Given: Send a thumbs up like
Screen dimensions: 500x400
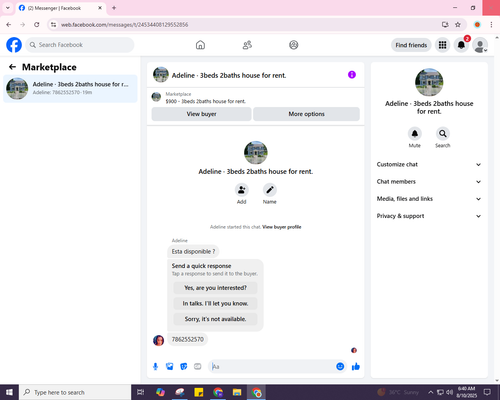Looking at the screenshot, I should pos(356,367).
